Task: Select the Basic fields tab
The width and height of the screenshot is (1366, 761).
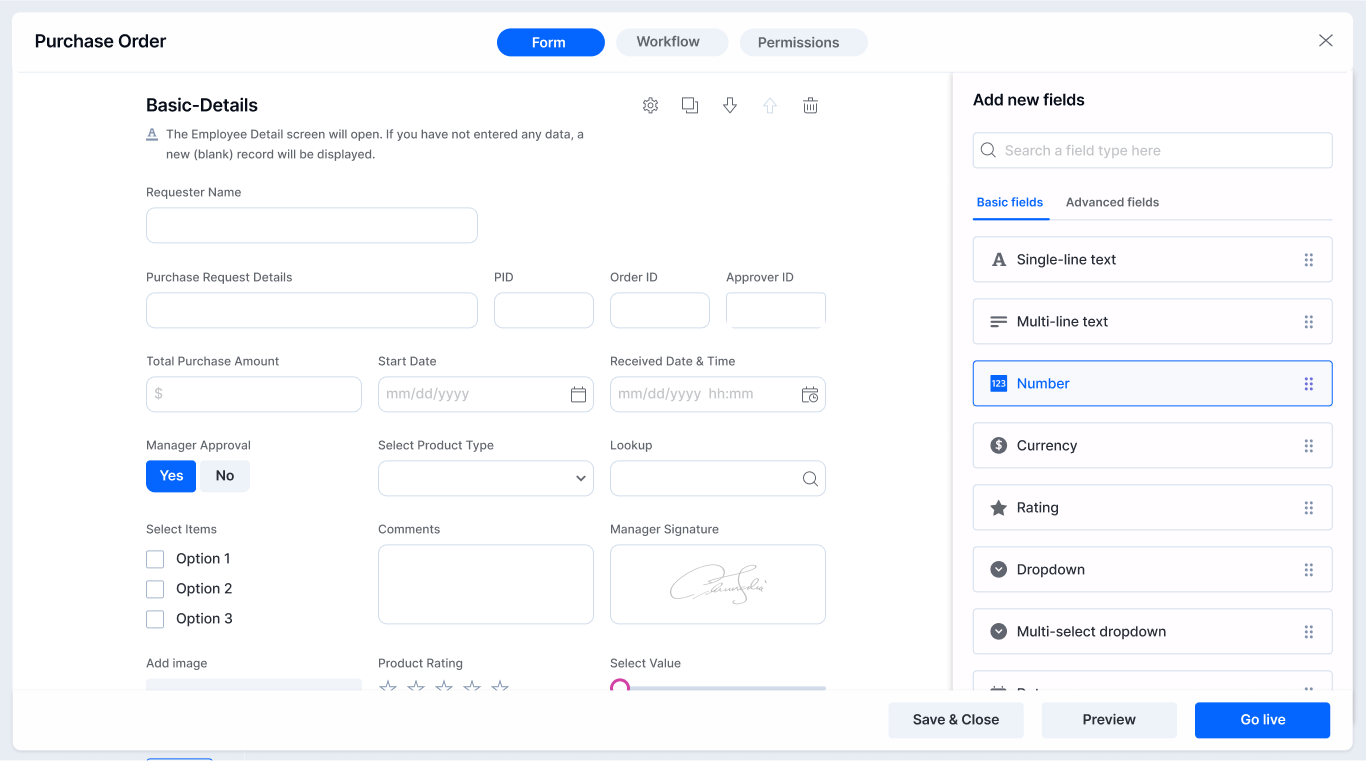Action: tap(1010, 202)
